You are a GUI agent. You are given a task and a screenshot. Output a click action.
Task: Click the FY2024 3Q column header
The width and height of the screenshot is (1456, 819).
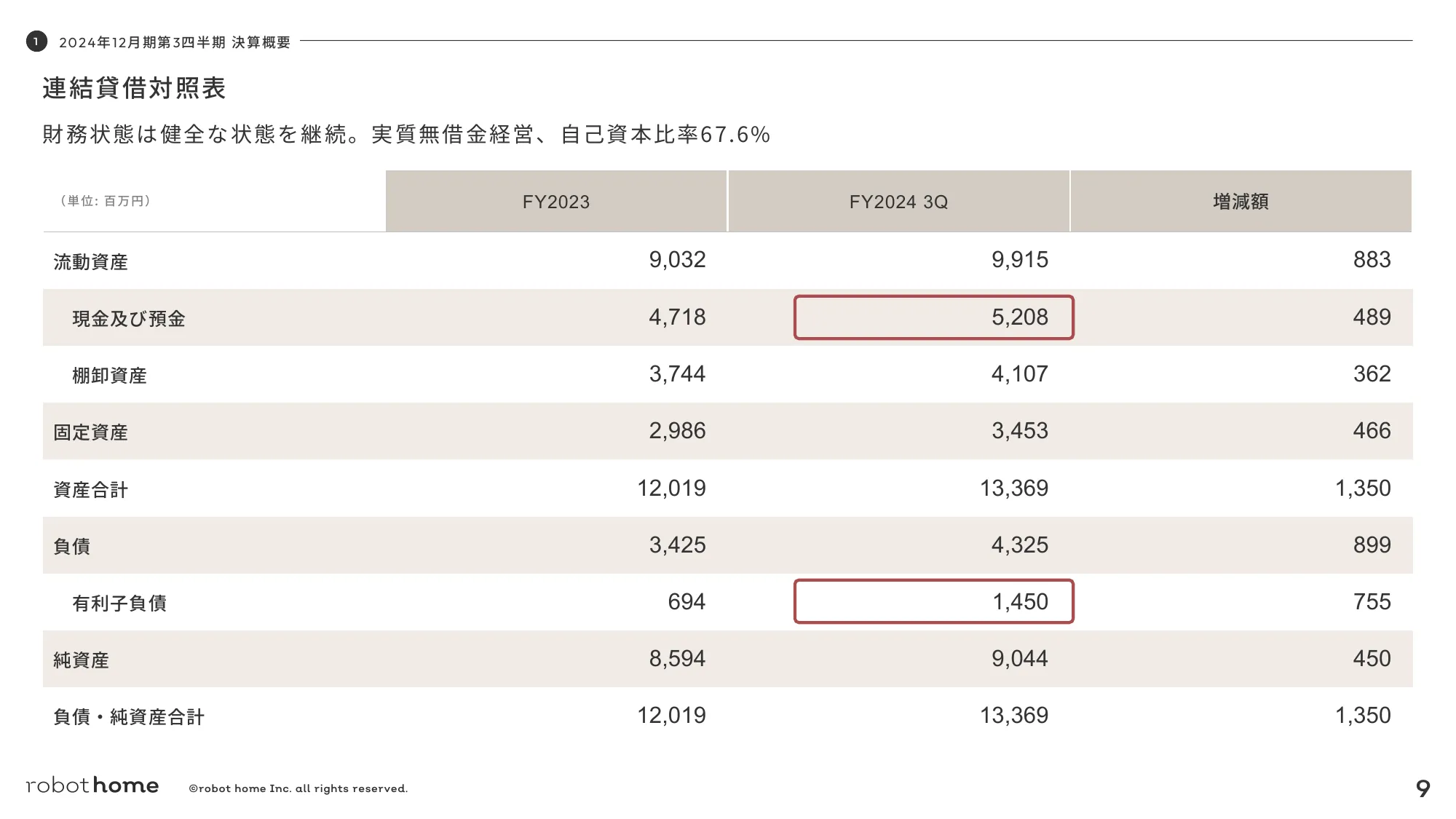tap(898, 202)
